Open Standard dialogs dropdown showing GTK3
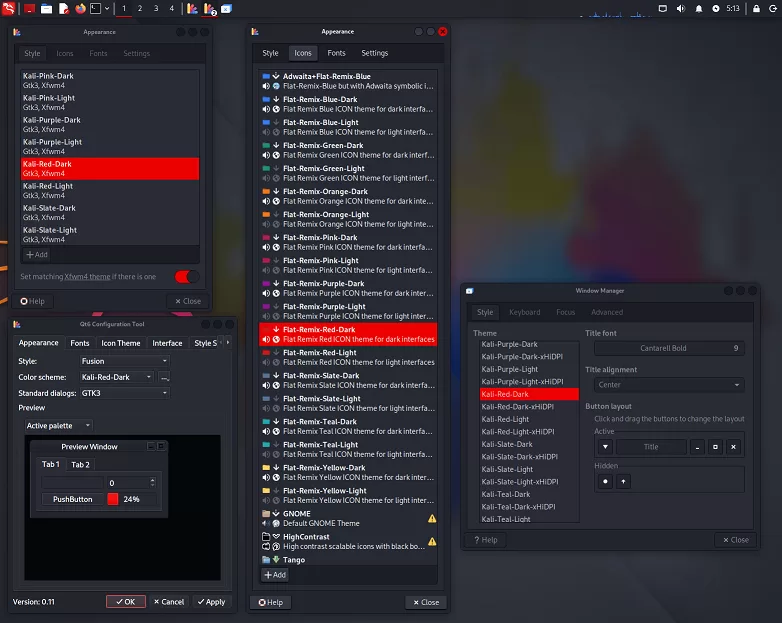This screenshot has width=782, height=623. [x=124, y=393]
